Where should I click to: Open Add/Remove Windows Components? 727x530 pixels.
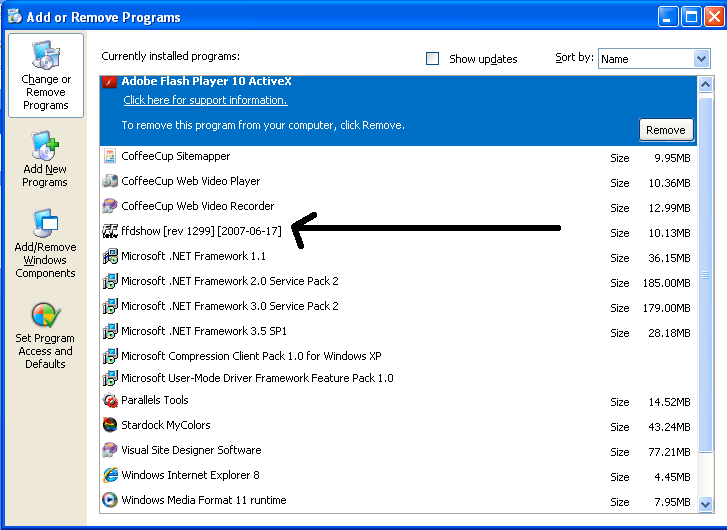pyautogui.click(x=45, y=243)
